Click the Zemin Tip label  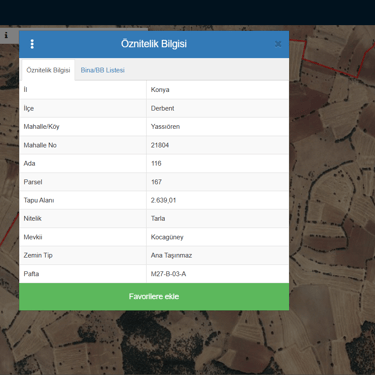click(x=38, y=255)
